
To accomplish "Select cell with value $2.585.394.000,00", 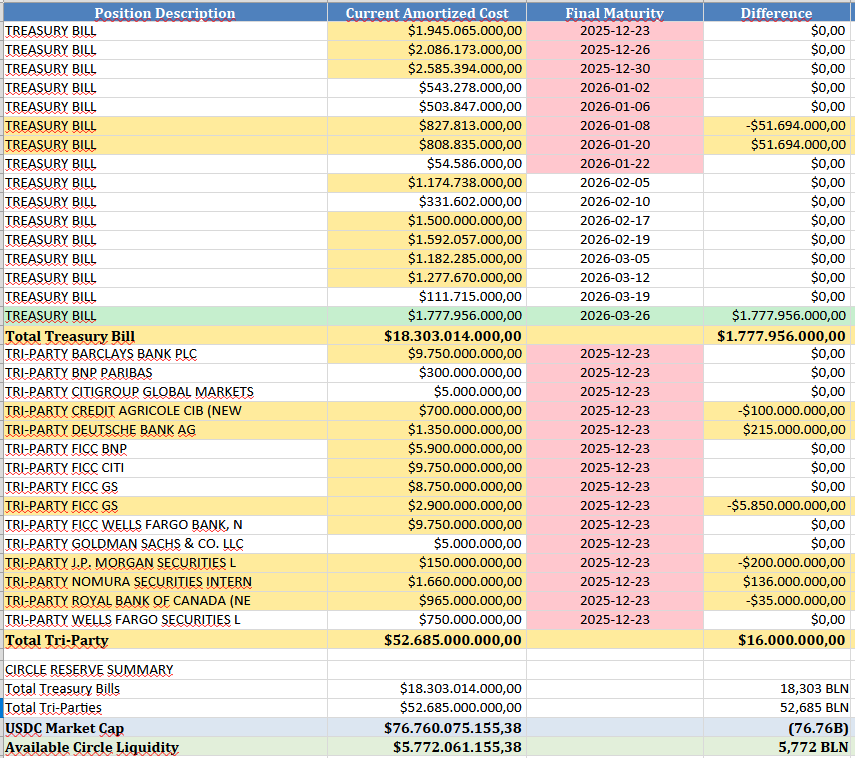I will [x=426, y=69].
